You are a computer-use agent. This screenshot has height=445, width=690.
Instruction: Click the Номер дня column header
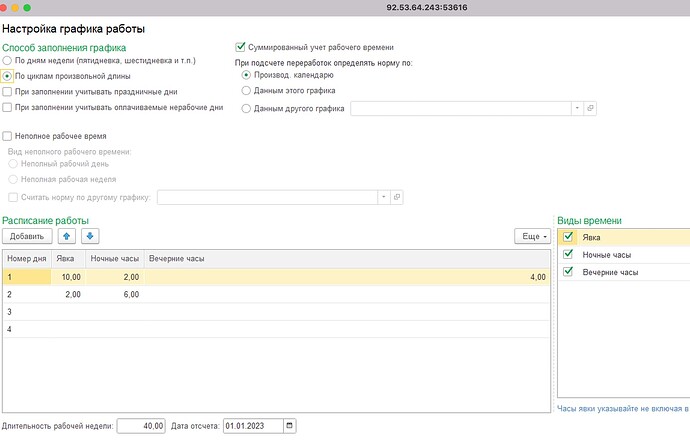pyautogui.click(x=27, y=259)
